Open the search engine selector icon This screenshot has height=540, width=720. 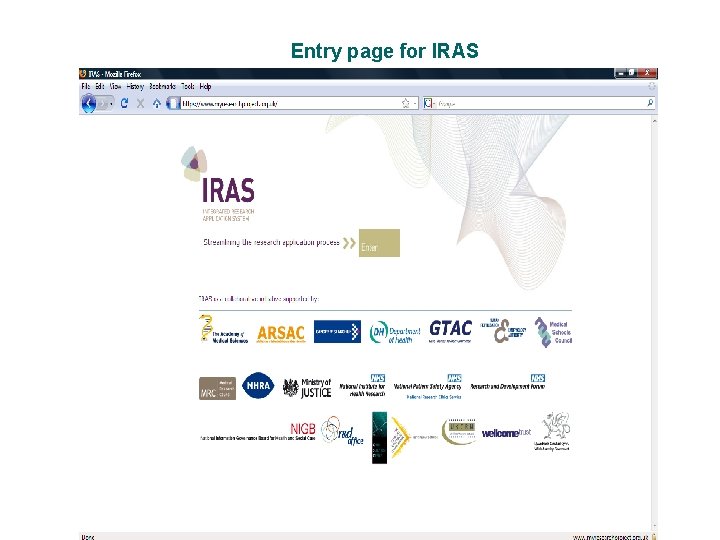428,103
